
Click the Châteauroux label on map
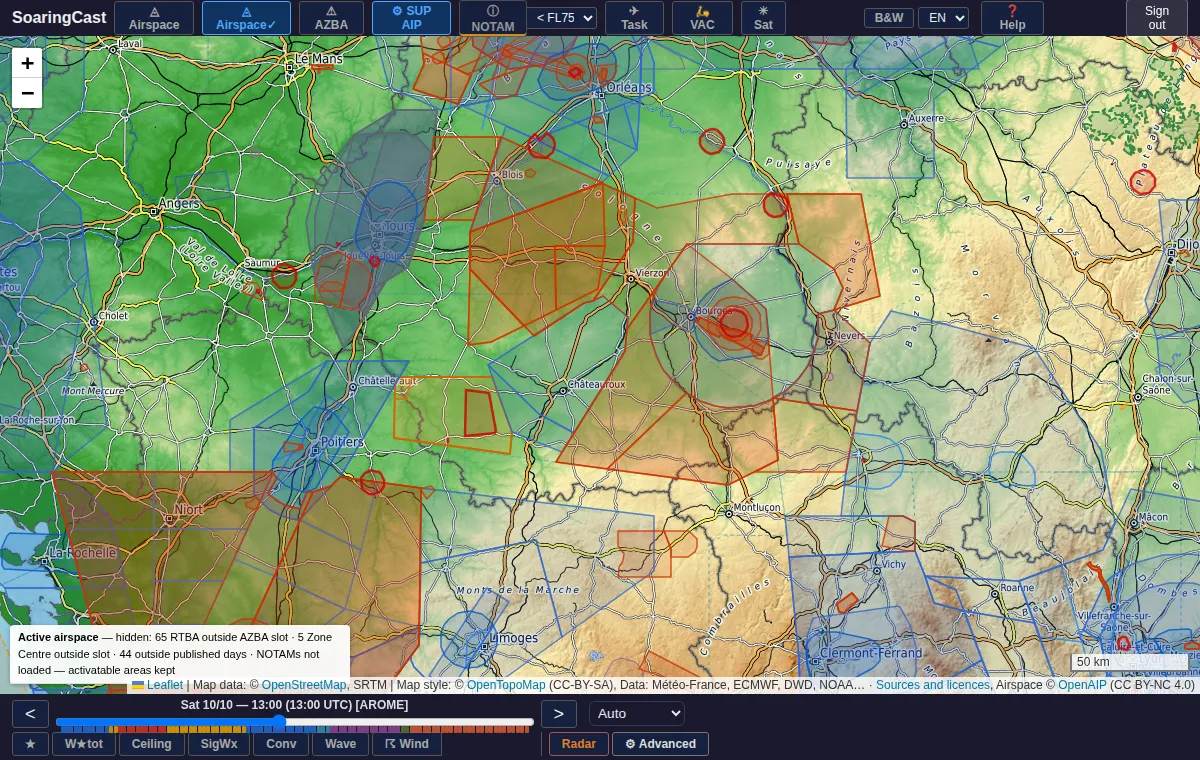(x=596, y=384)
